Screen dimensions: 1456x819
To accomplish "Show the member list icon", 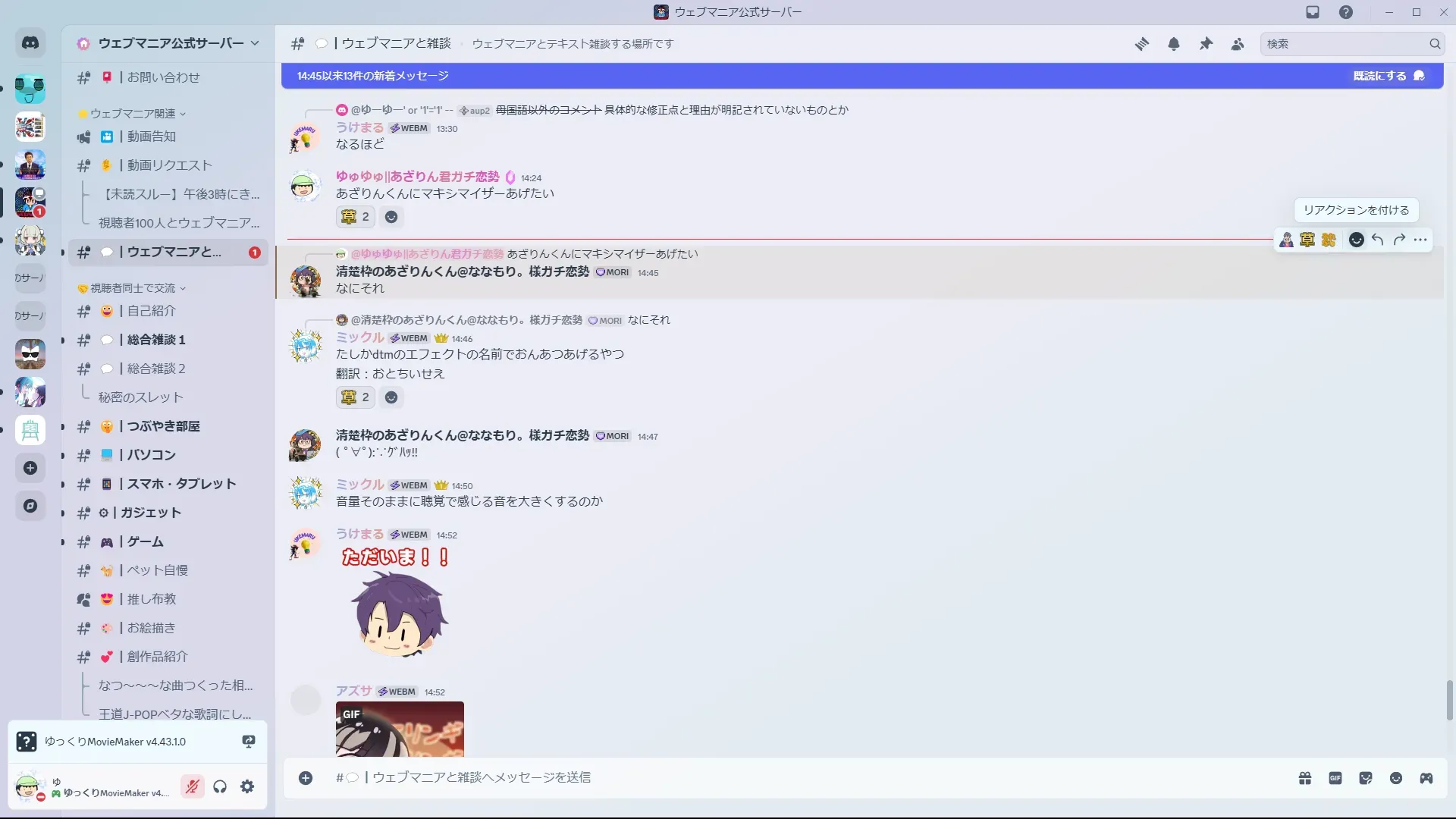I will pos(1238,44).
